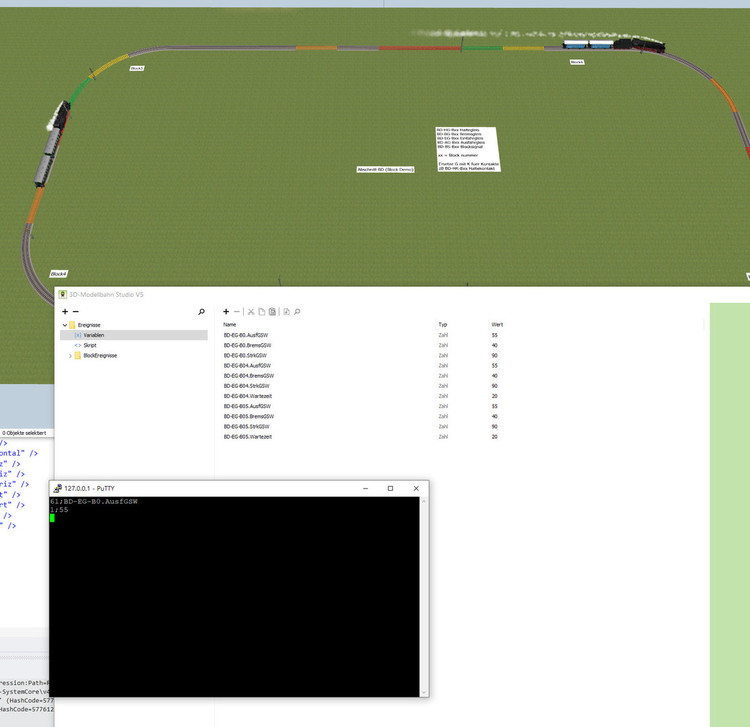The width and height of the screenshot is (750, 727).
Task: Select variable BD-EG-B0.BremsGSW
Action: coord(247,345)
